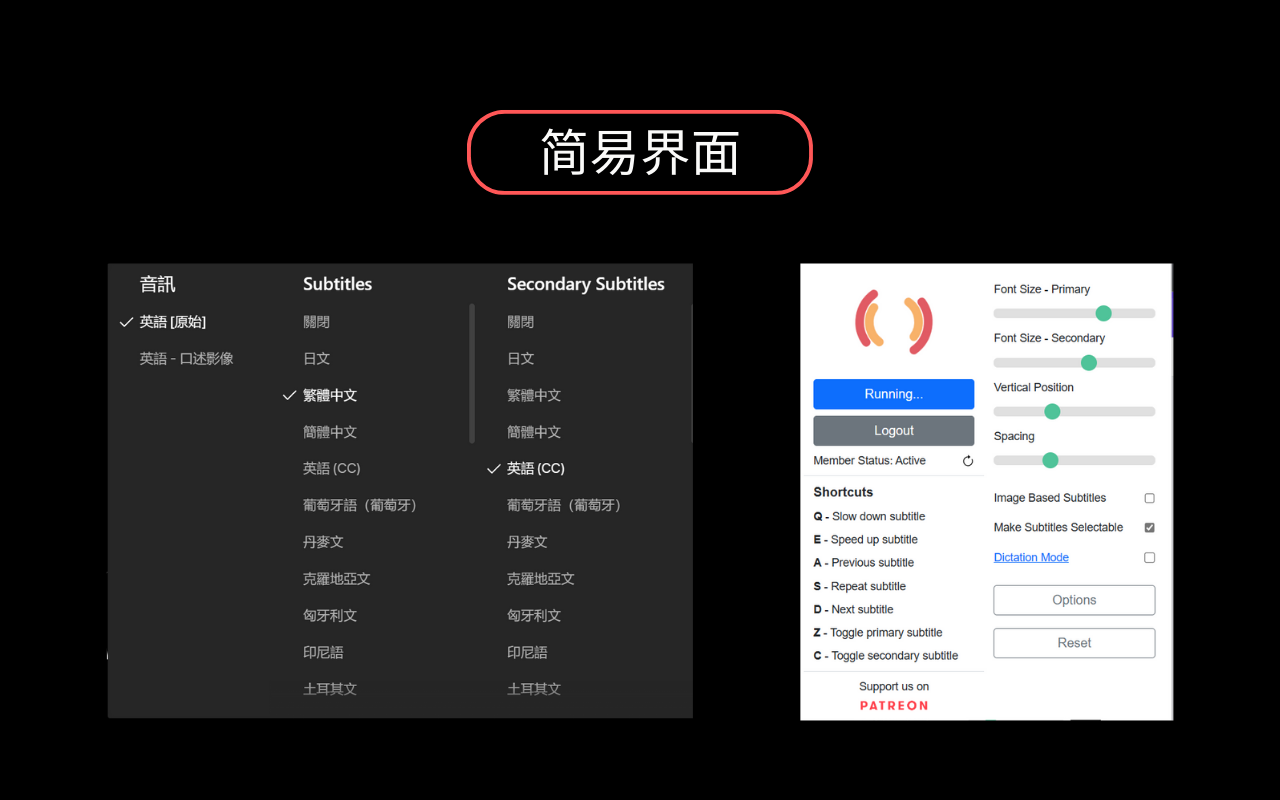Select 匈牙利文 under Subtitles
Image resolution: width=1280 pixels, height=800 pixels.
(x=330, y=615)
